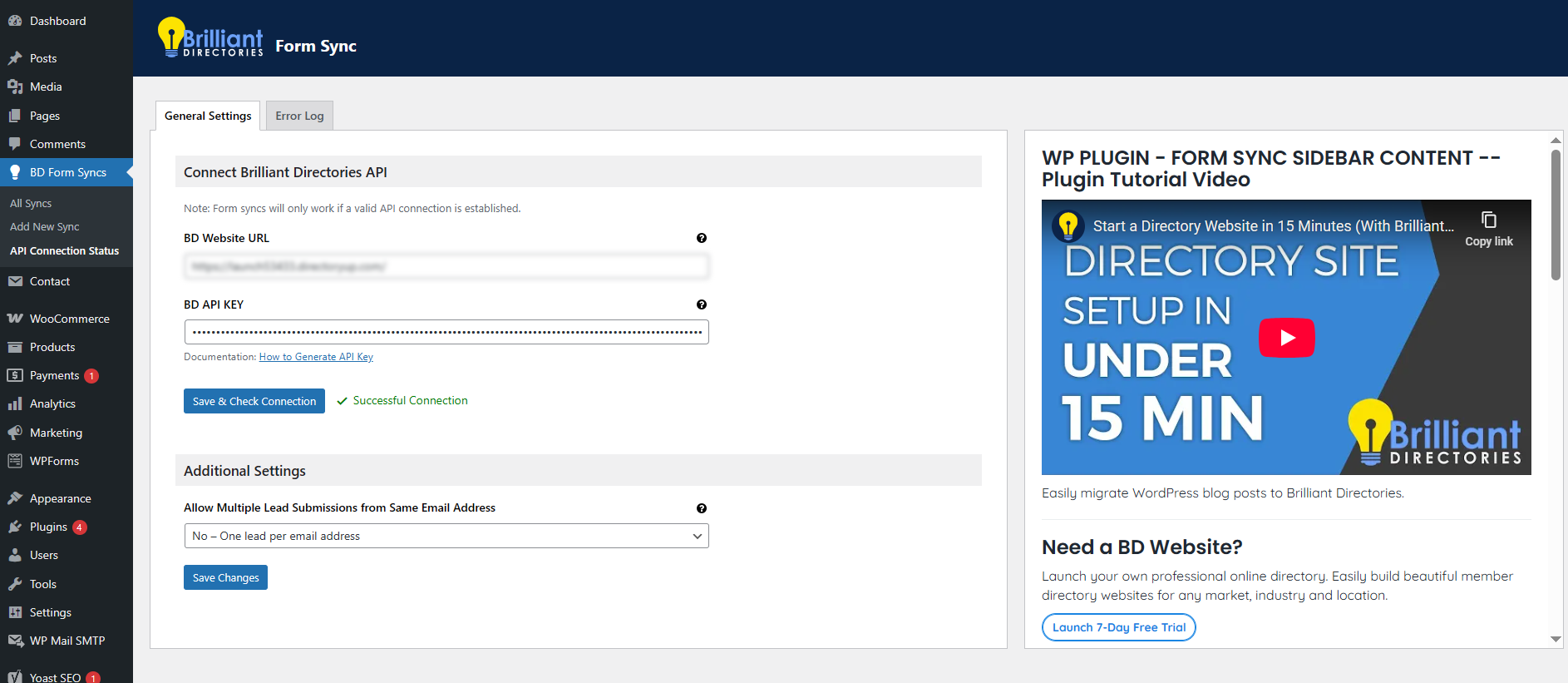Click the help icon beside BD Website URL
Image resolution: width=1568 pixels, height=683 pixels.
(x=702, y=238)
